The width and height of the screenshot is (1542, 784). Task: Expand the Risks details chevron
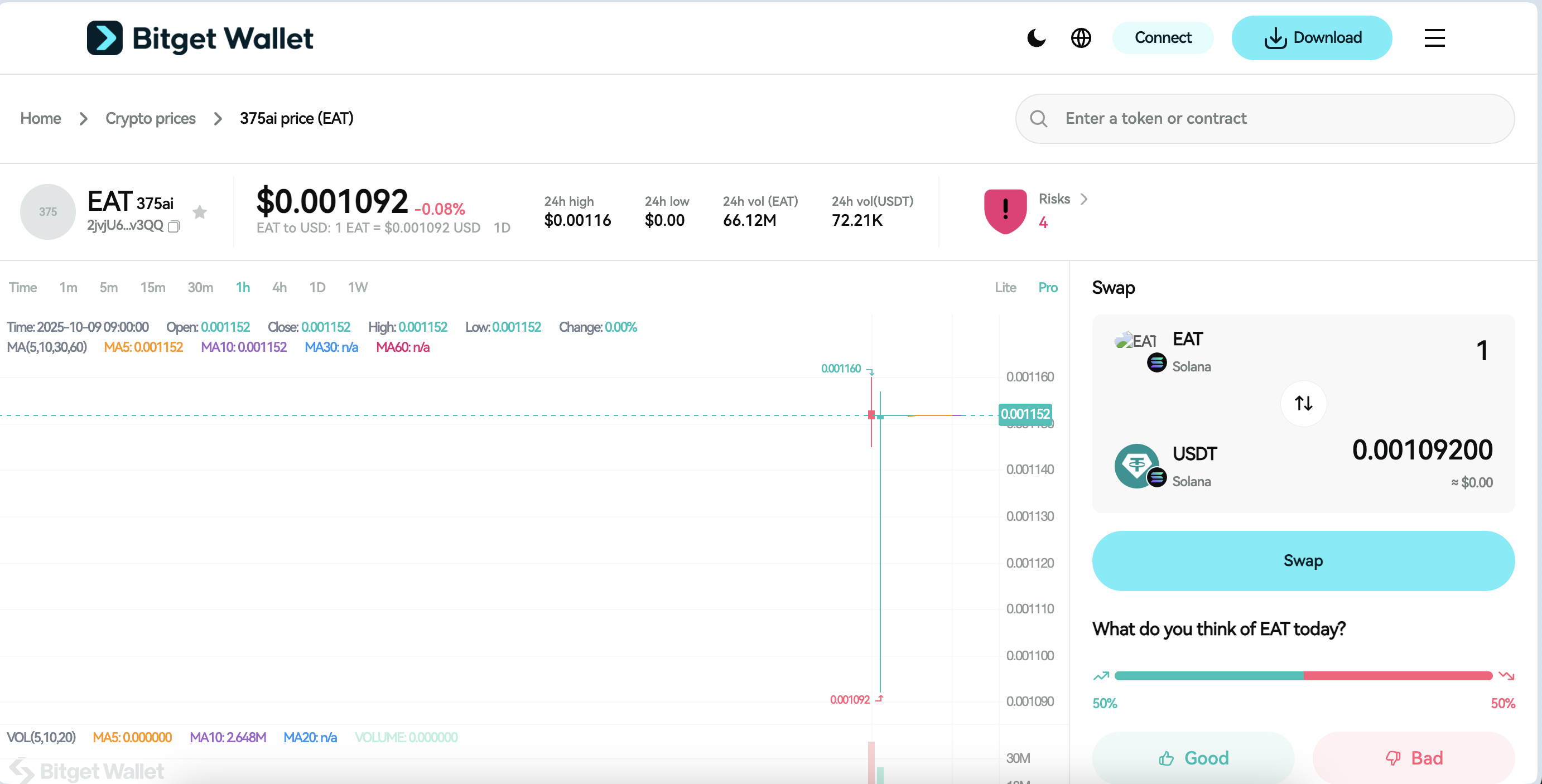(x=1083, y=199)
